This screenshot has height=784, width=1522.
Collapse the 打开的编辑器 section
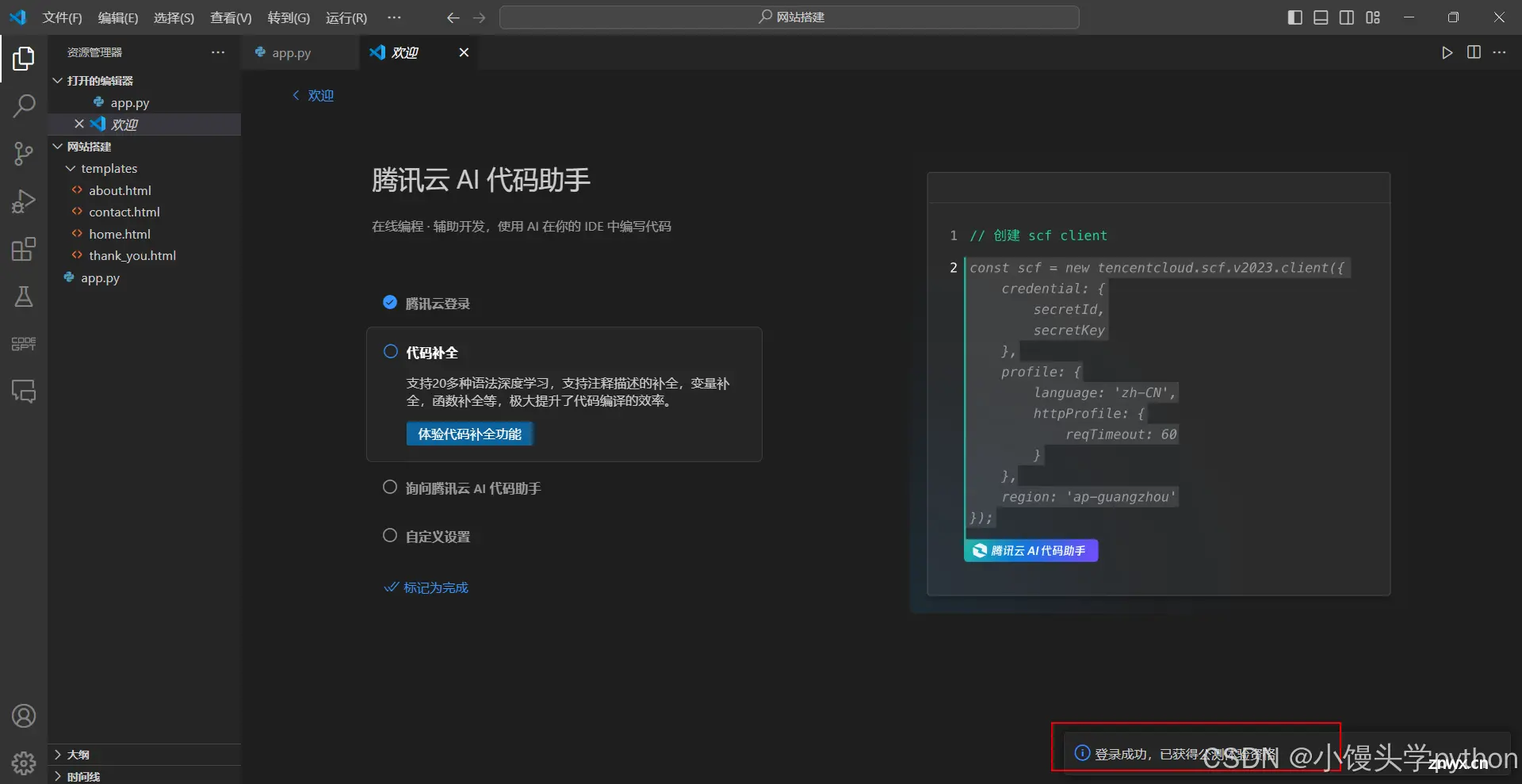(144, 80)
